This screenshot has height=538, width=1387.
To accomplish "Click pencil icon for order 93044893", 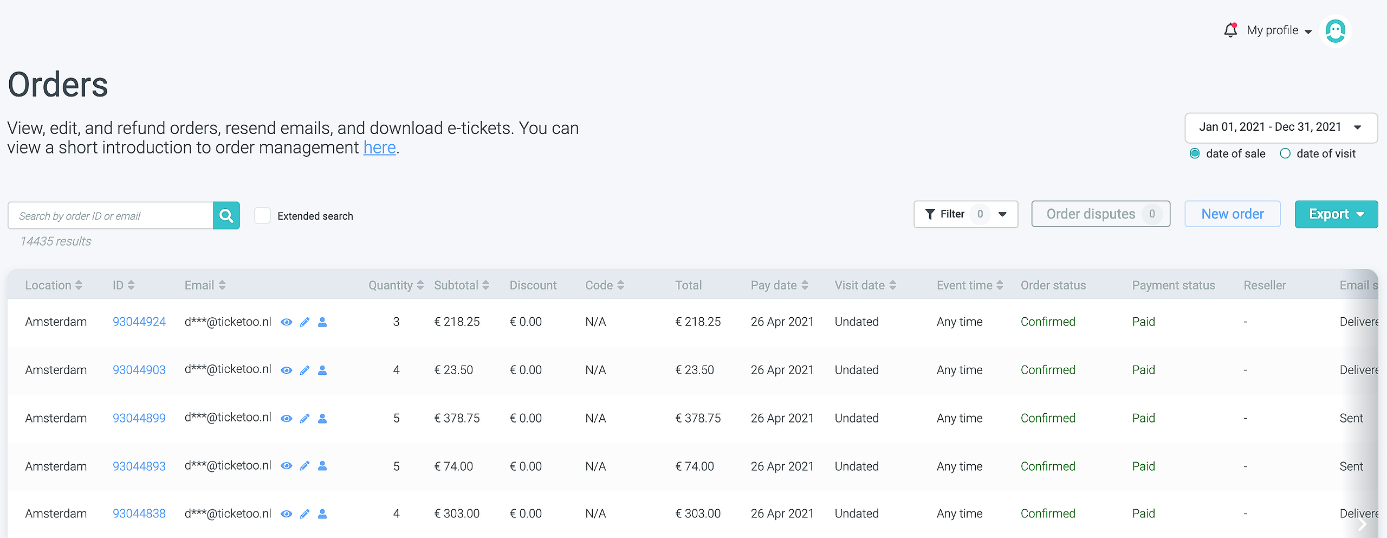I will 305,467.
